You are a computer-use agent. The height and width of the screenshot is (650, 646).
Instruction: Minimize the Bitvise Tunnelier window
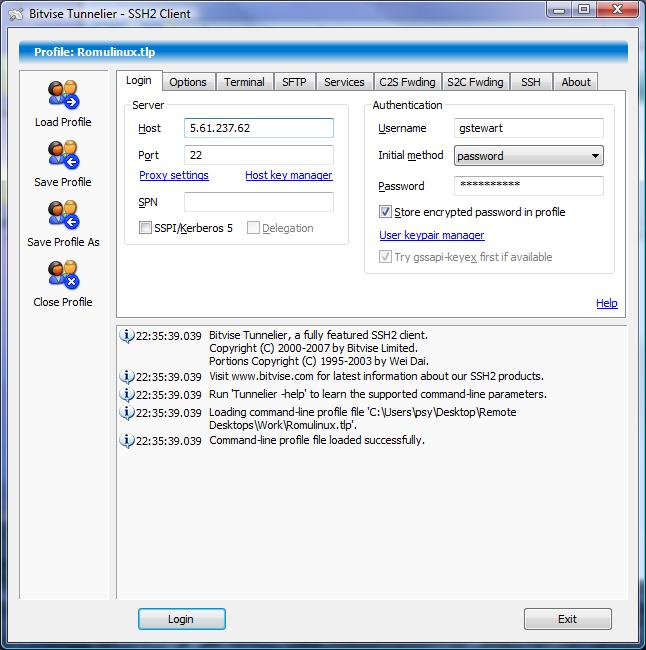point(559,10)
